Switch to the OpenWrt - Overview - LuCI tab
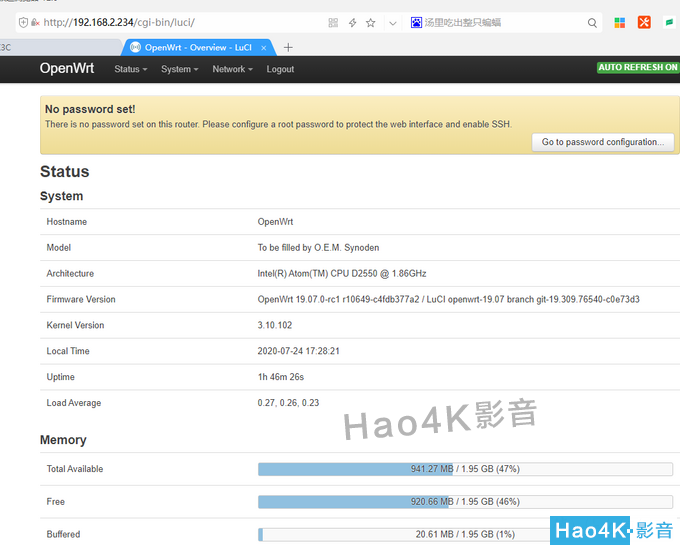 (198, 47)
